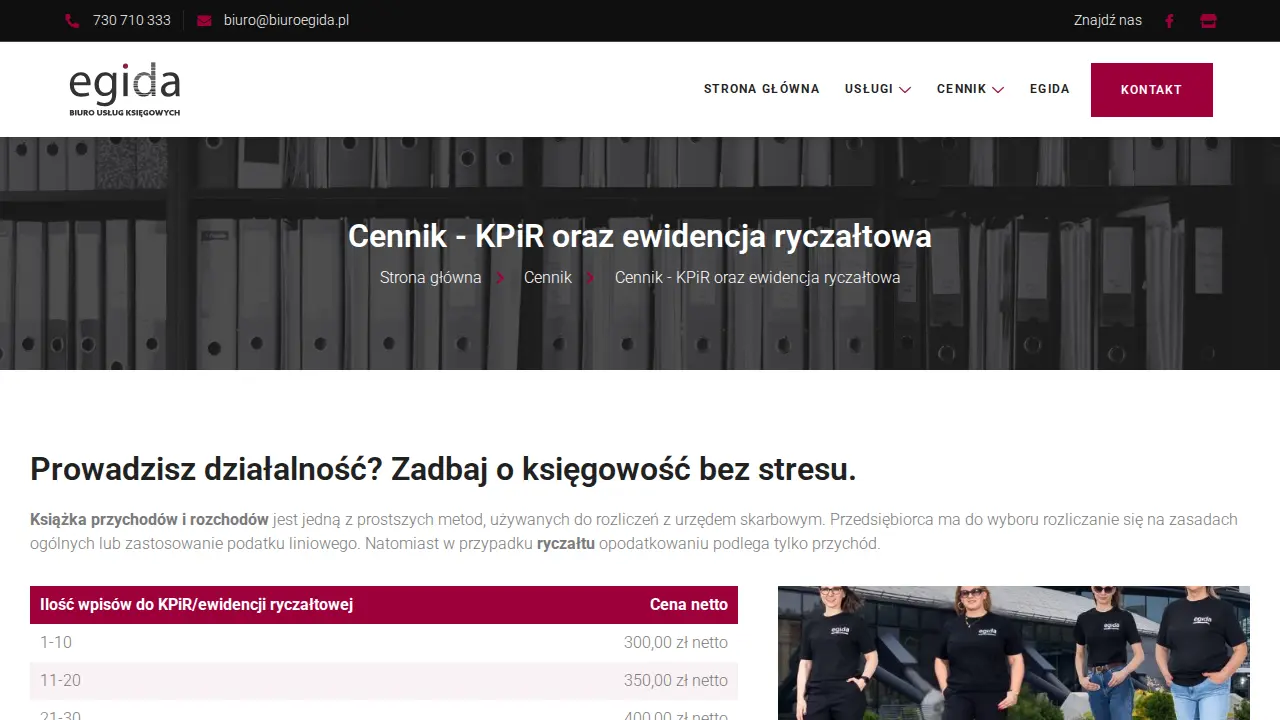
Task: Open the Usługi menu item
Action: 869,89
